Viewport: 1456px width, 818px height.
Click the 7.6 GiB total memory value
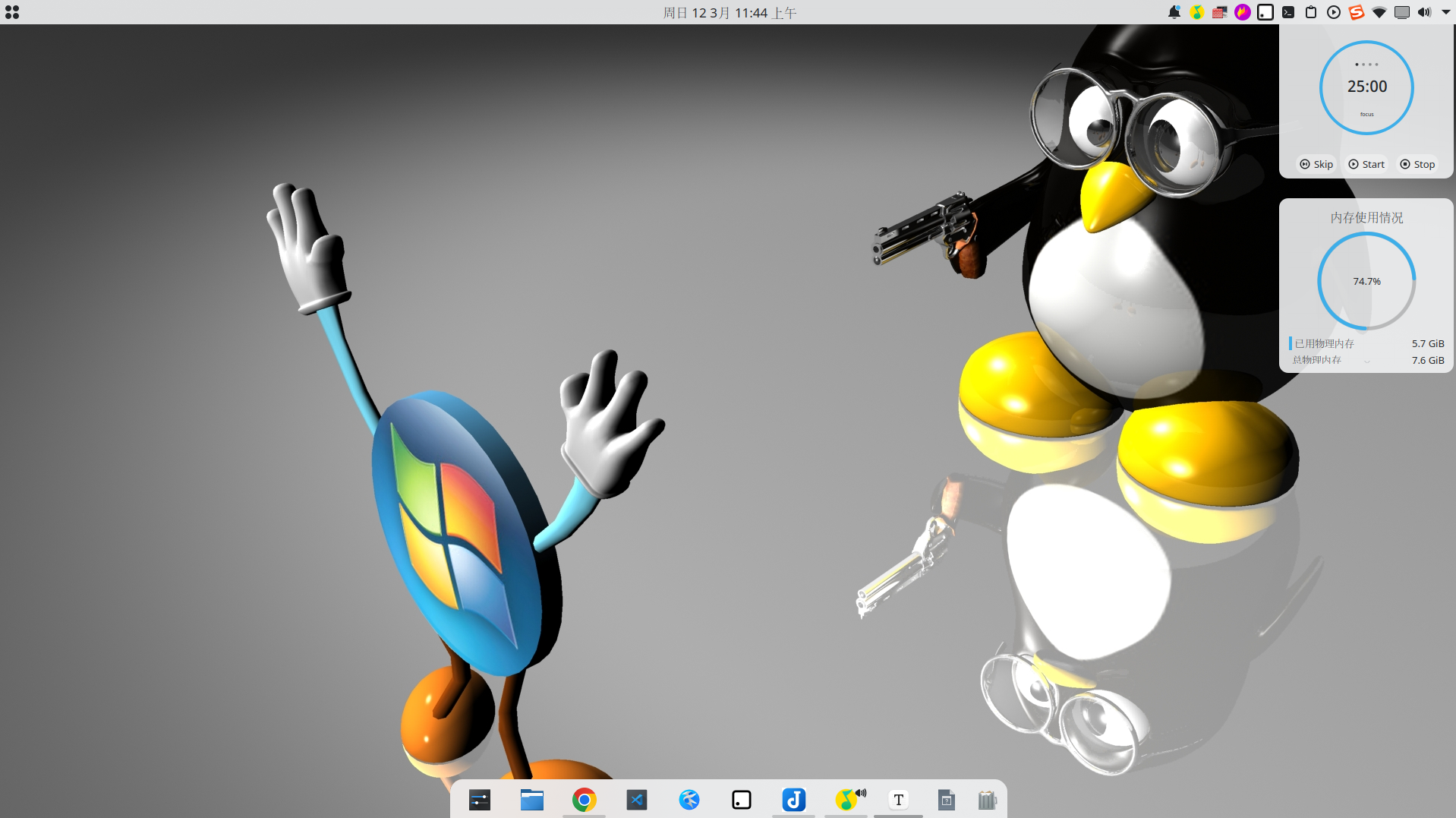(x=1428, y=360)
